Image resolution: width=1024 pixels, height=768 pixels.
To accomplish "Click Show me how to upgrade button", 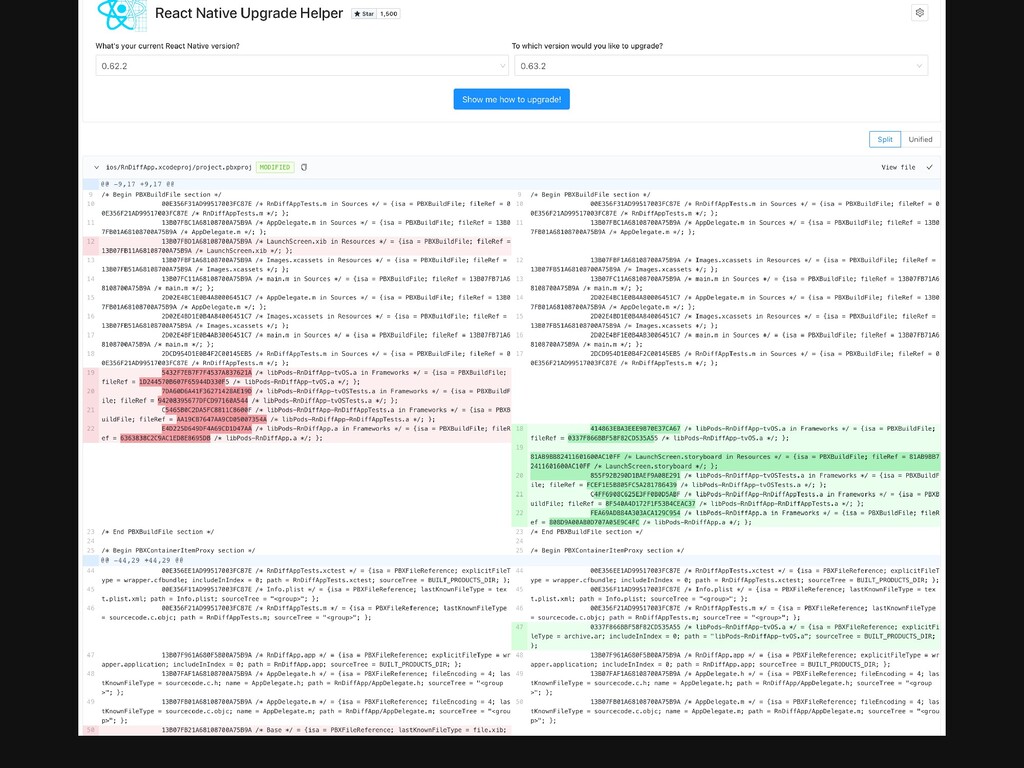I will tap(511, 99).
